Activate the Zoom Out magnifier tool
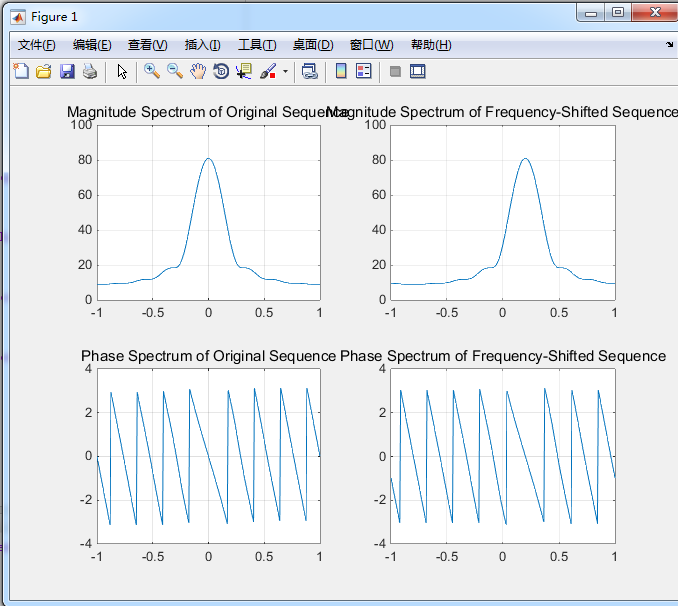 coord(175,71)
